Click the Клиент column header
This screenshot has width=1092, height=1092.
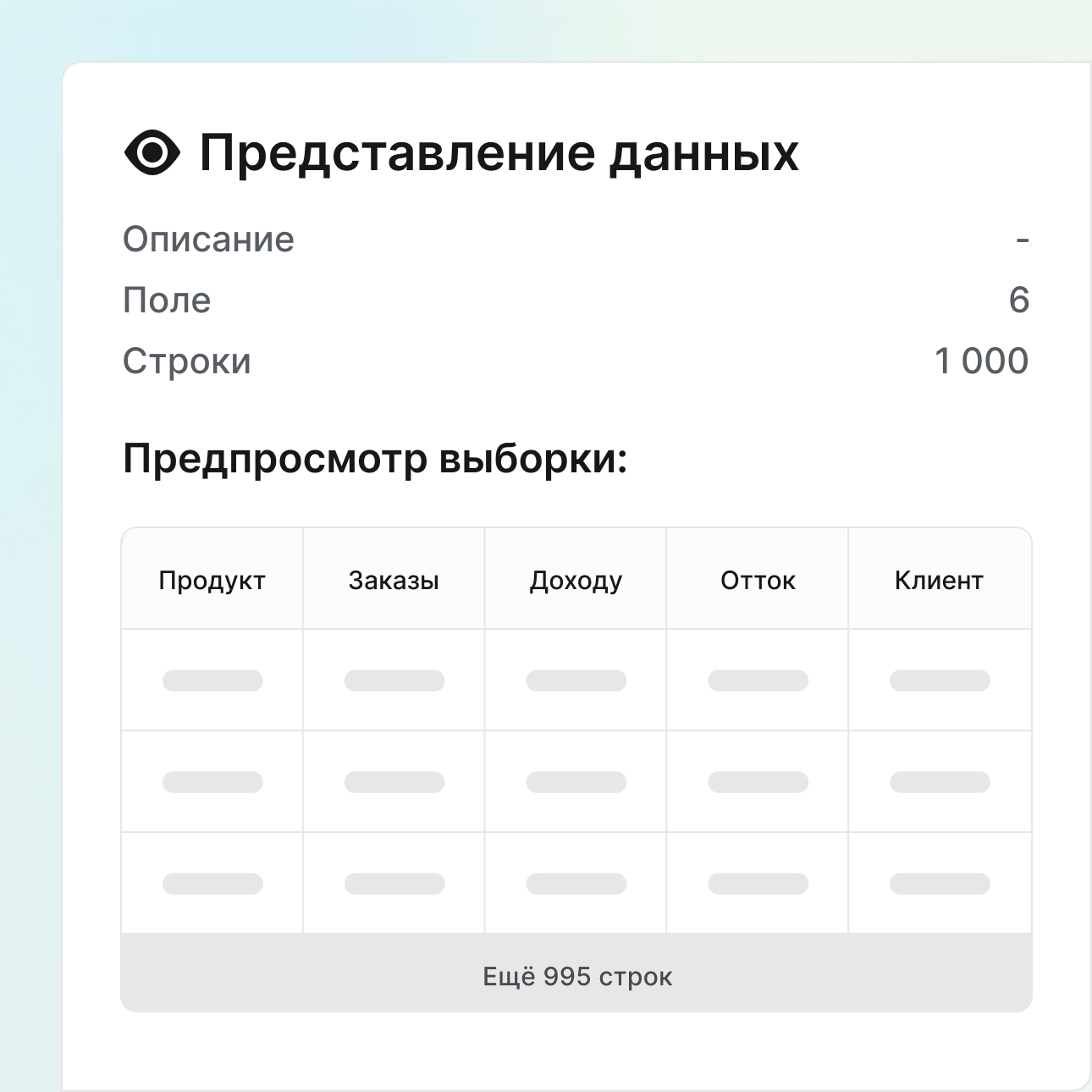pos(939,581)
